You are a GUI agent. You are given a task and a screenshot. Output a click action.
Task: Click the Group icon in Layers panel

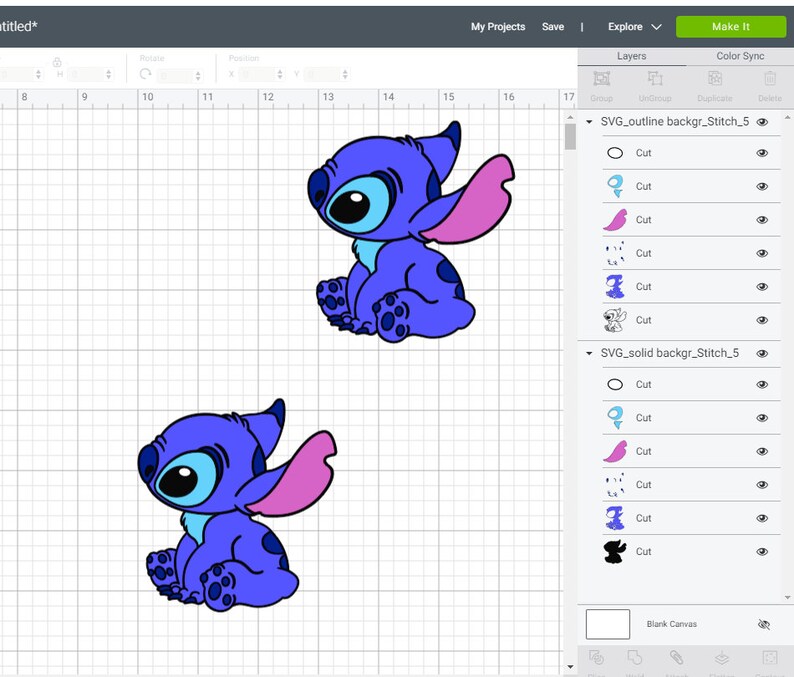point(602,79)
